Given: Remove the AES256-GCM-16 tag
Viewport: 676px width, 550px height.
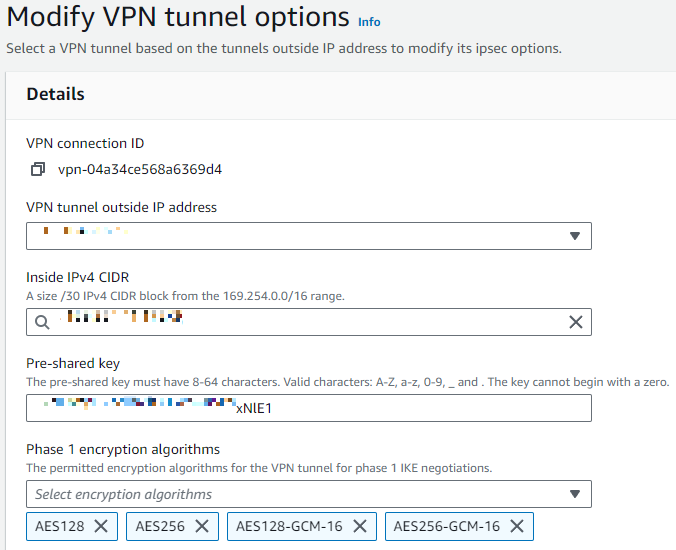Looking at the screenshot, I should (517, 526).
